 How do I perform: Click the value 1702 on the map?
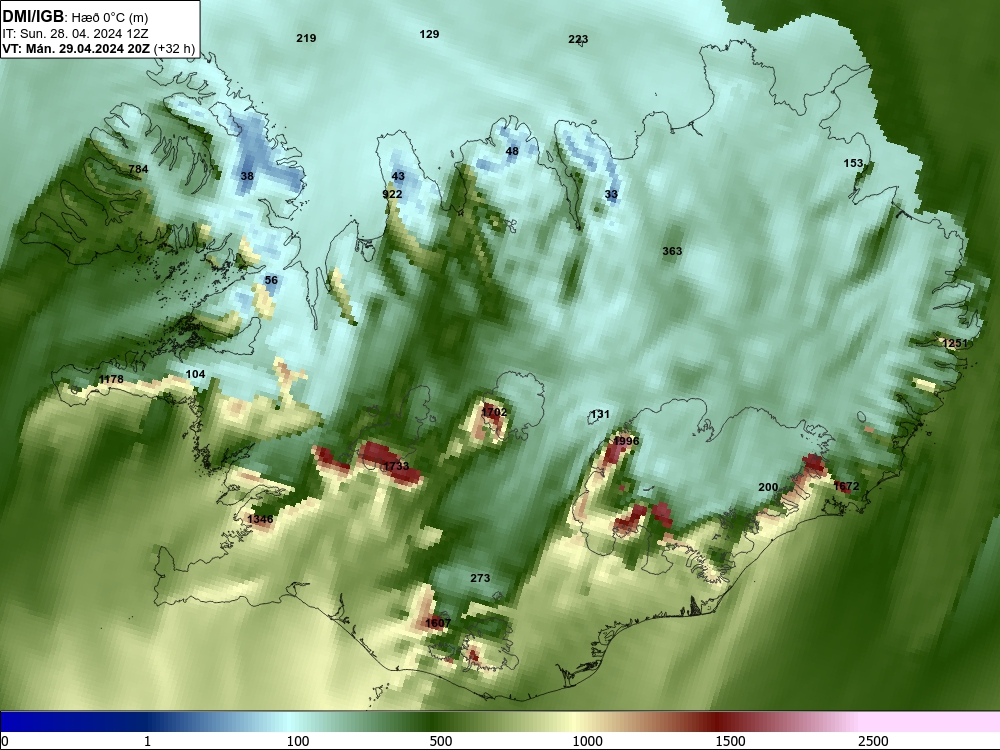point(494,412)
